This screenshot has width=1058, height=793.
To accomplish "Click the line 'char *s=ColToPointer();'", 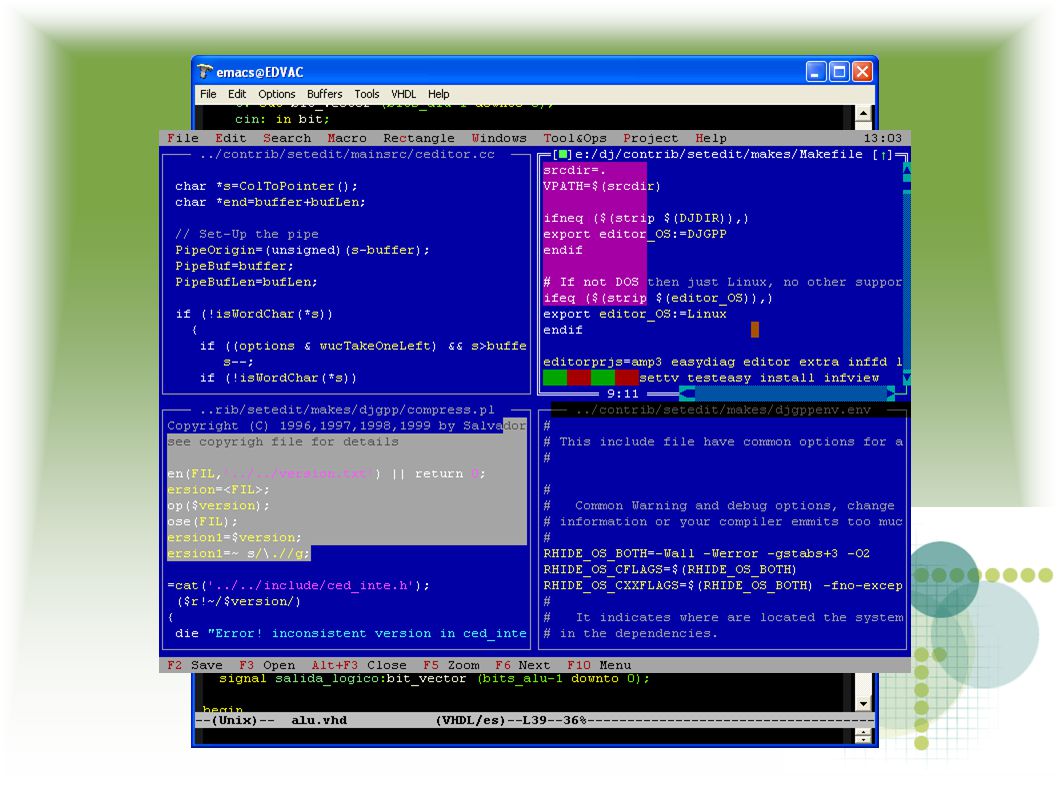I will click(x=267, y=186).
